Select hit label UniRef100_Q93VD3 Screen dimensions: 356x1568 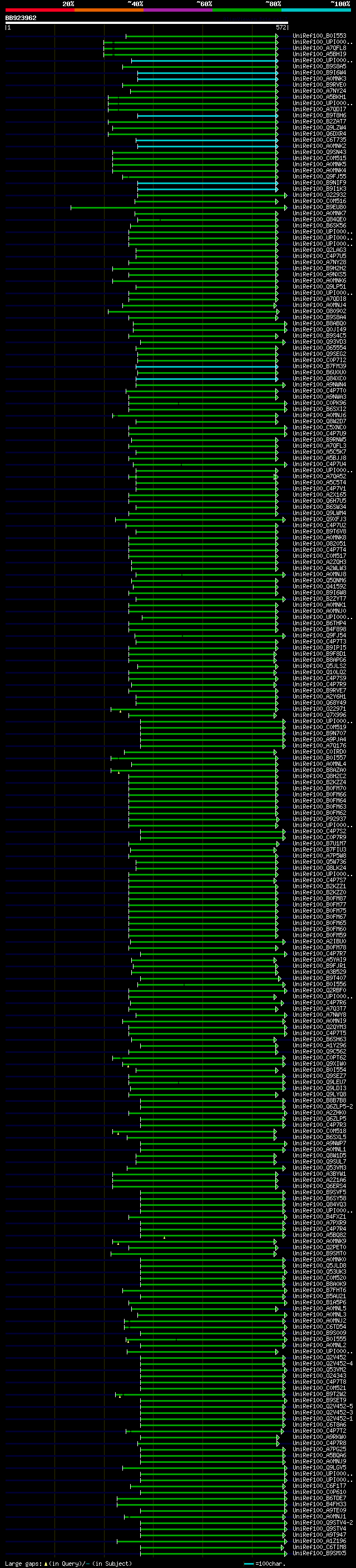(x=319, y=342)
